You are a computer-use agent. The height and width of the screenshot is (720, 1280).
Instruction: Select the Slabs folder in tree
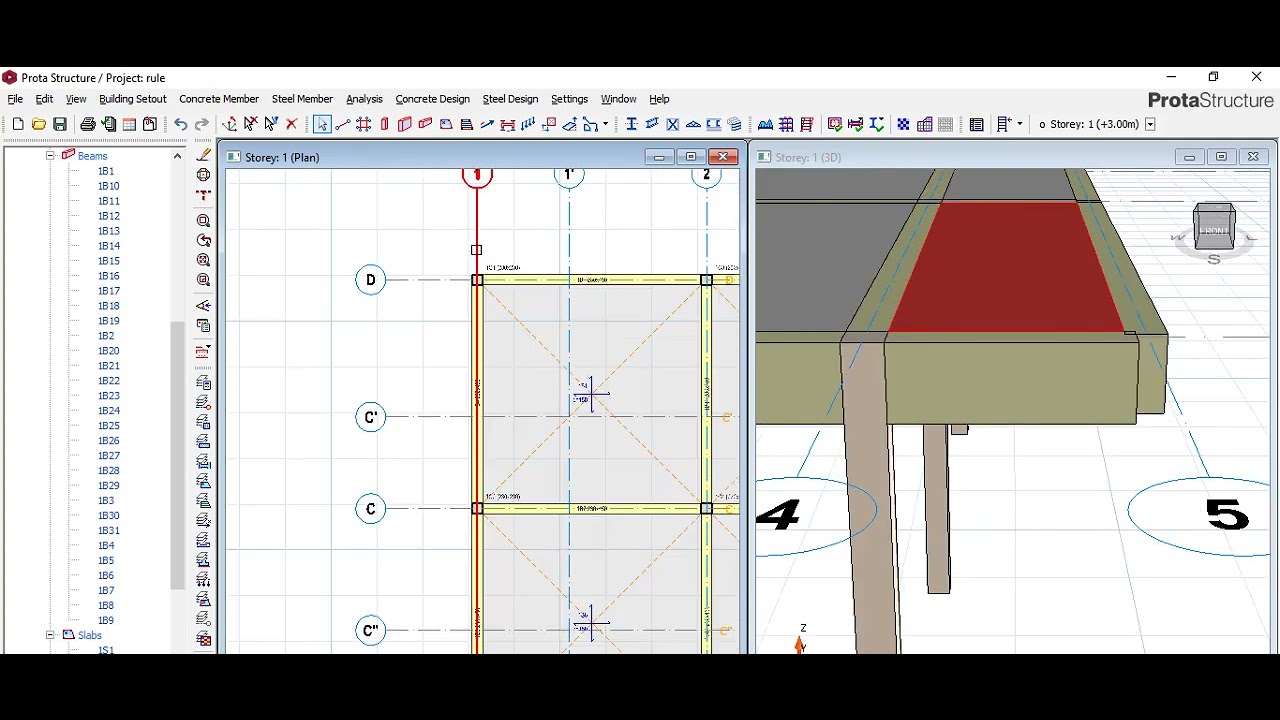tap(89, 635)
